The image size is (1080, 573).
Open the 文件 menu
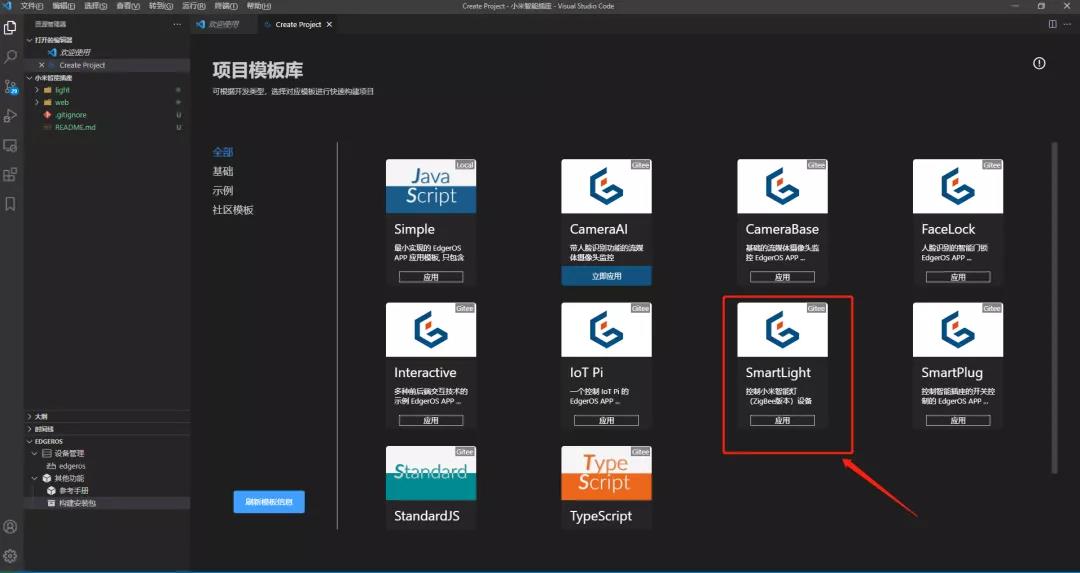tap(32, 6)
